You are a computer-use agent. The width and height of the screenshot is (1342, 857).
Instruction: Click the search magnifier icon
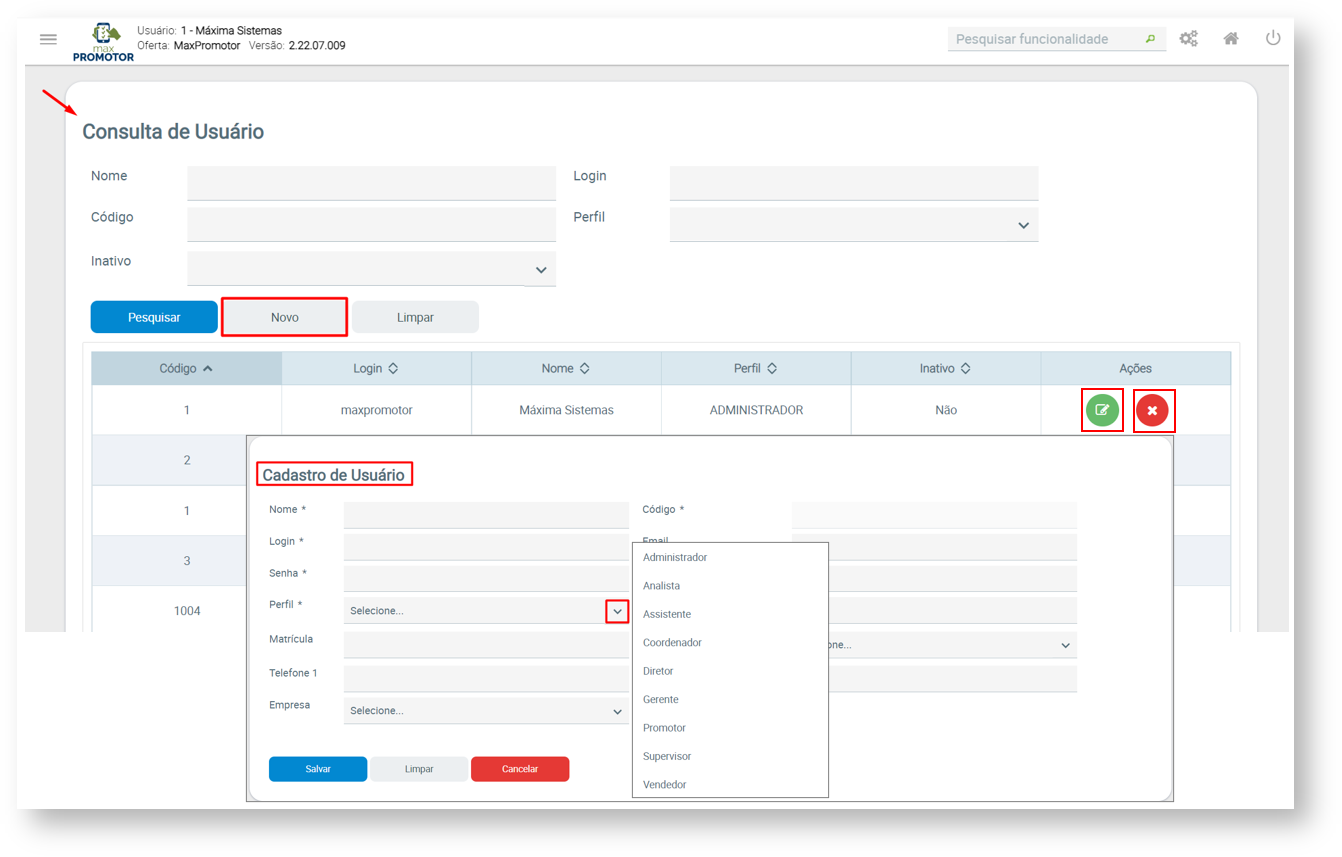point(1150,40)
